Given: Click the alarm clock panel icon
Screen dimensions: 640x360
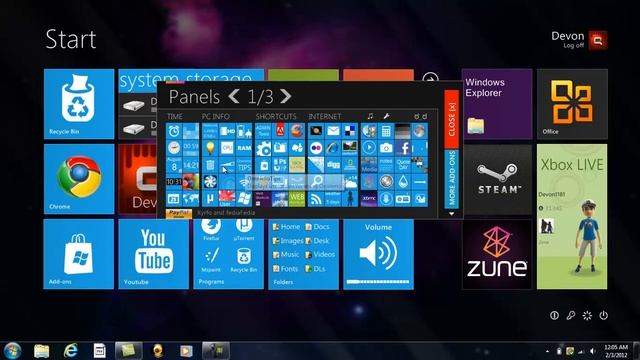Looking at the screenshot, I should 174,131.
